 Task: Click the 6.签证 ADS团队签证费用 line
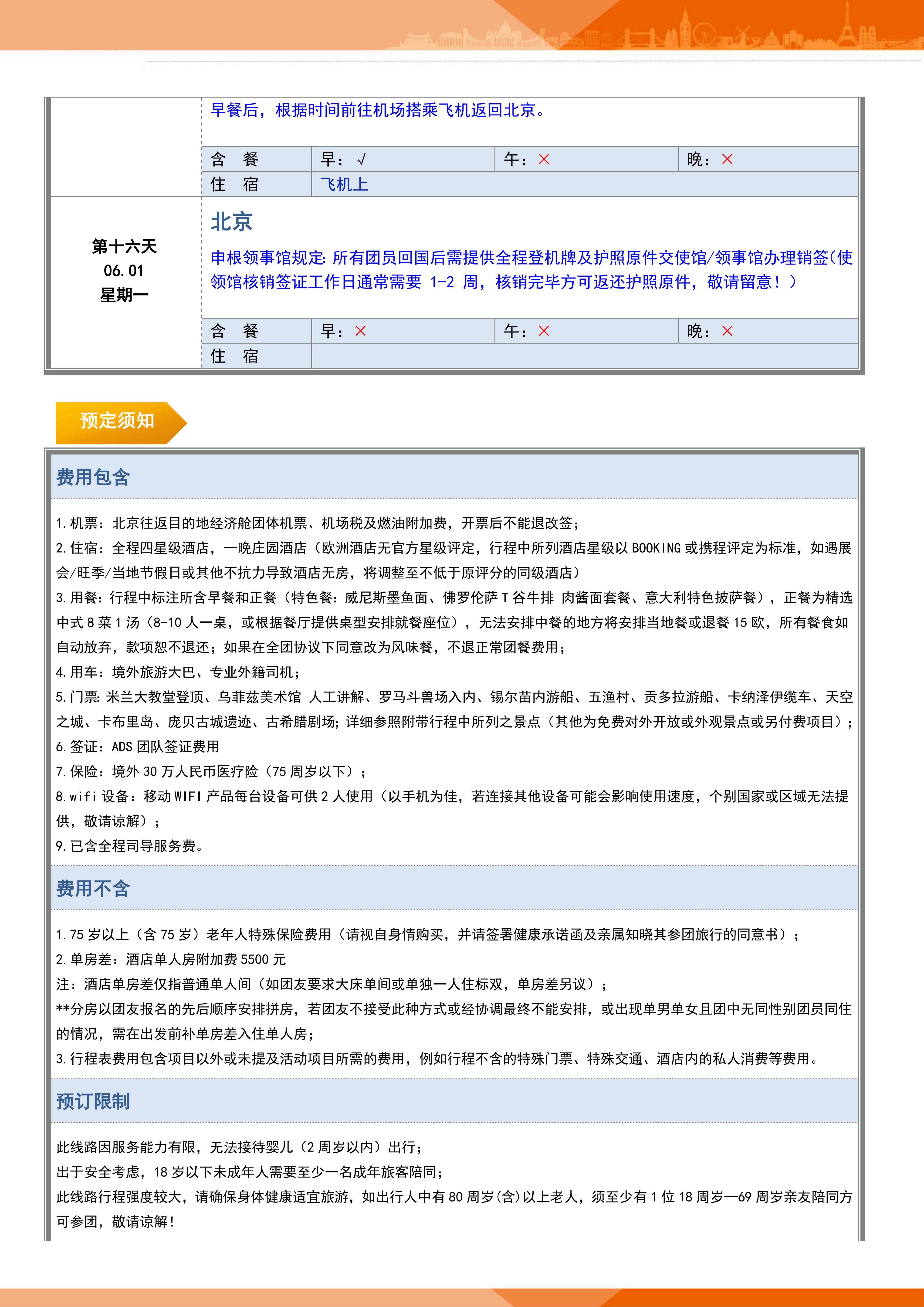(137, 746)
